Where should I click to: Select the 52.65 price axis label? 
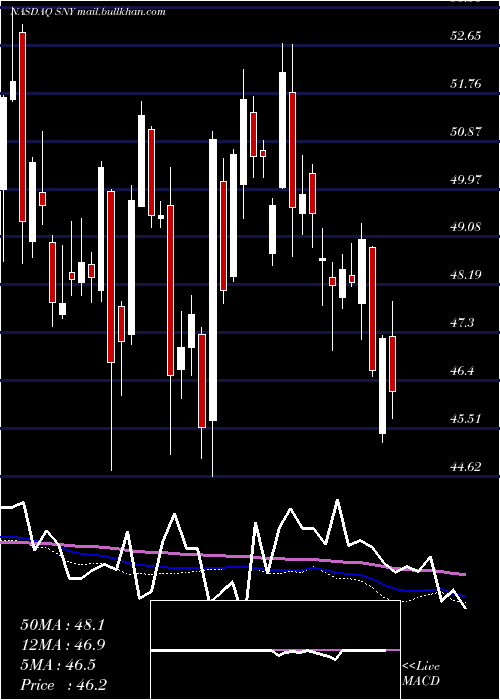point(466,36)
